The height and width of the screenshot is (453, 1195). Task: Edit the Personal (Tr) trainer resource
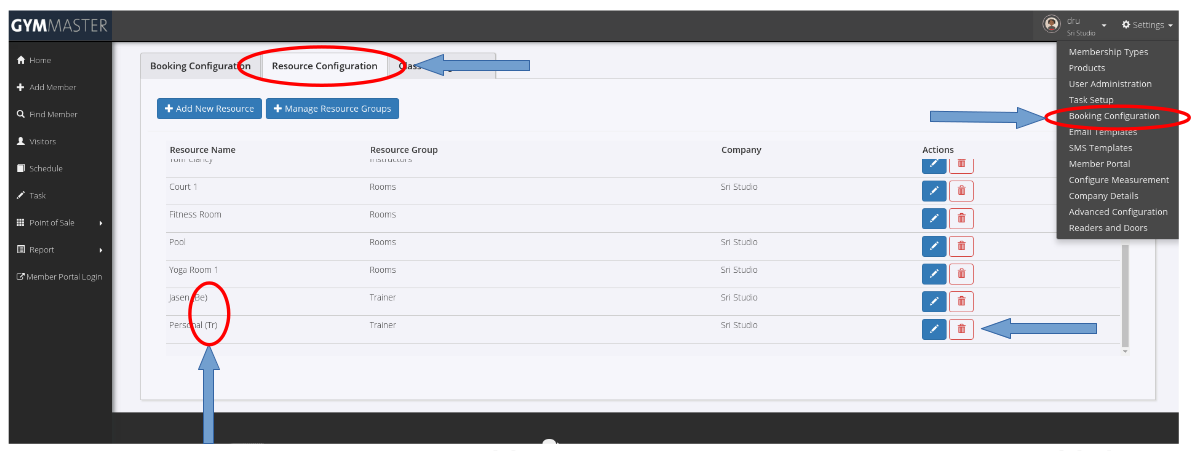tap(934, 329)
